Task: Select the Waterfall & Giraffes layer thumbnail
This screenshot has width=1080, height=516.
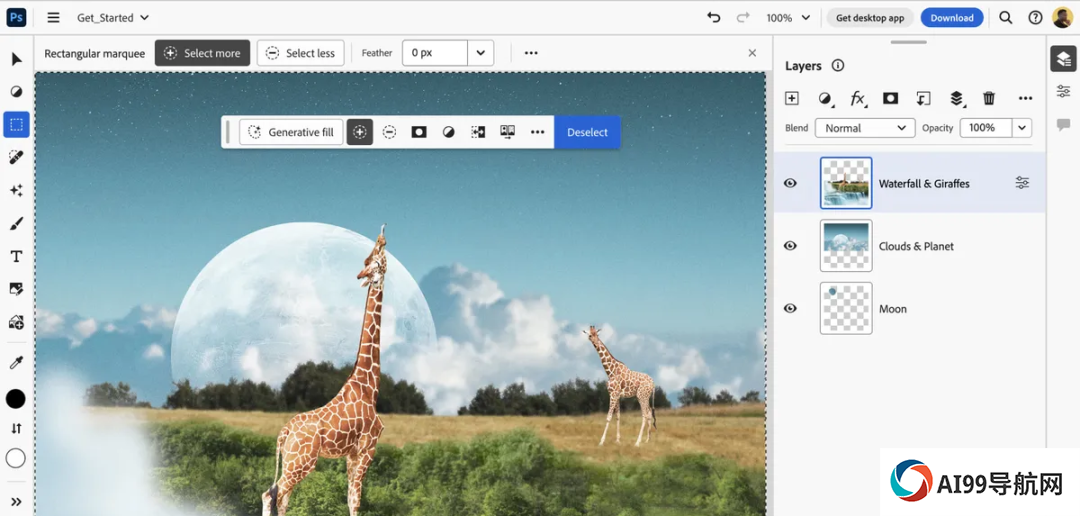Action: pos(846,183)
